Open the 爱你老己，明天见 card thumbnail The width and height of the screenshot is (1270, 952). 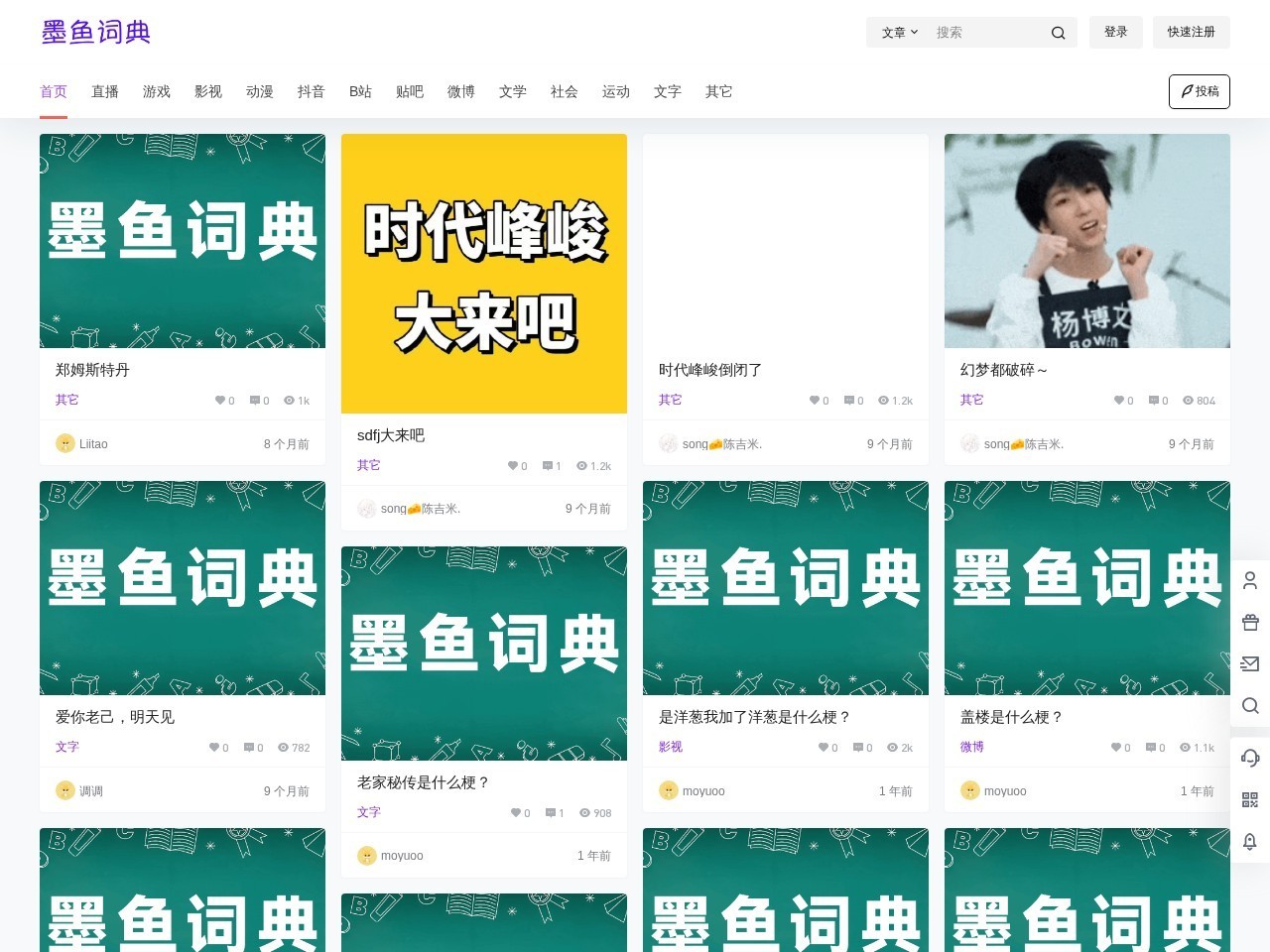(183, 588)
